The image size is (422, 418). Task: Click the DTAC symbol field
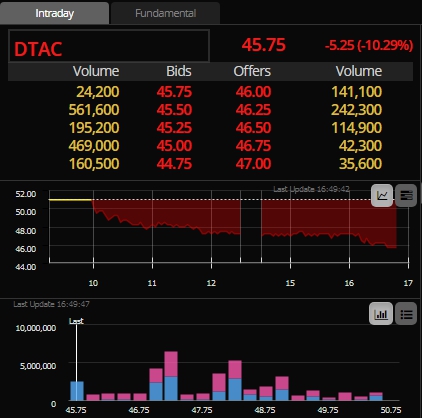click(x=109, y=46)
